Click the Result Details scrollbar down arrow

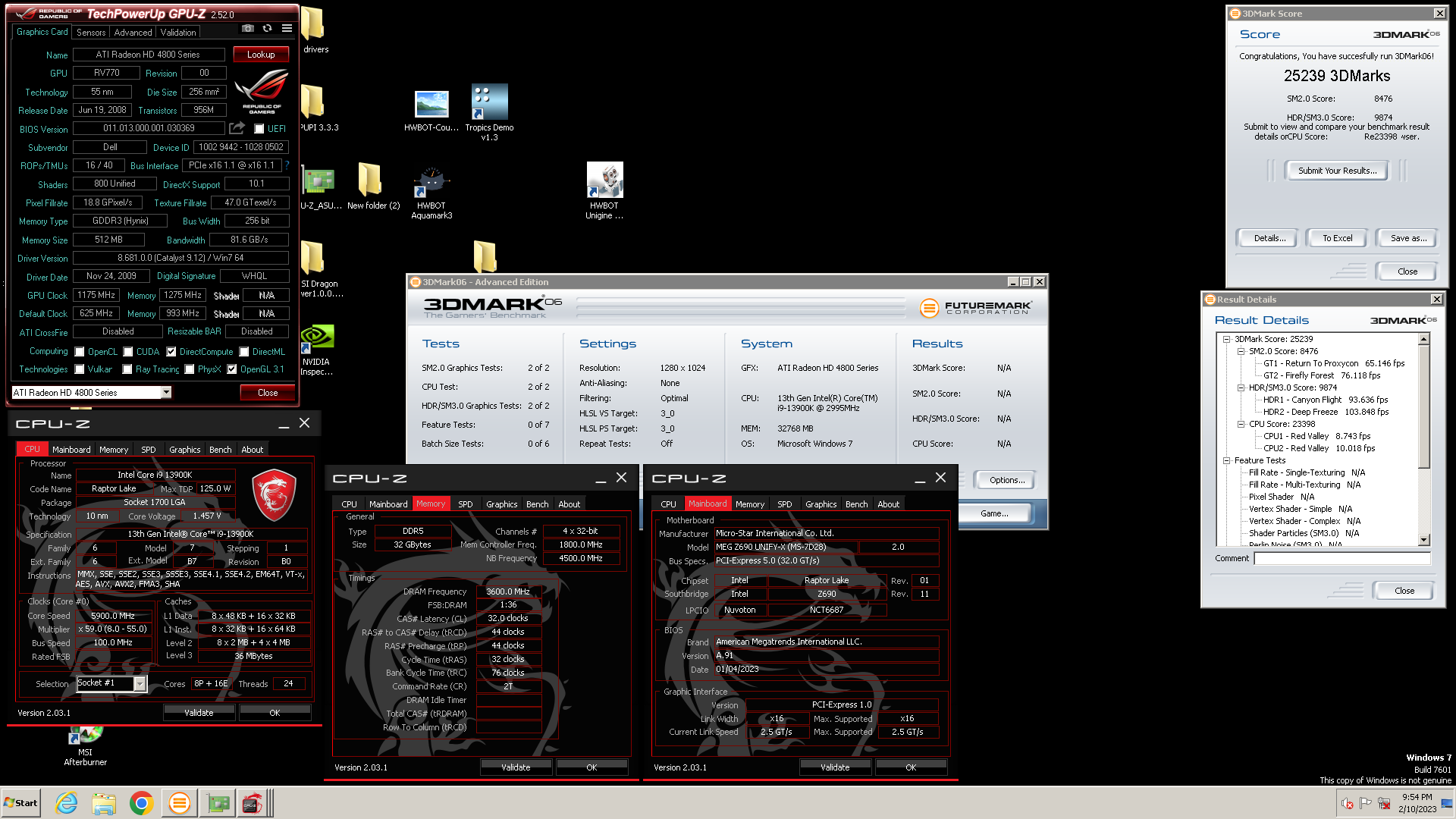[x=1424, y=540]
